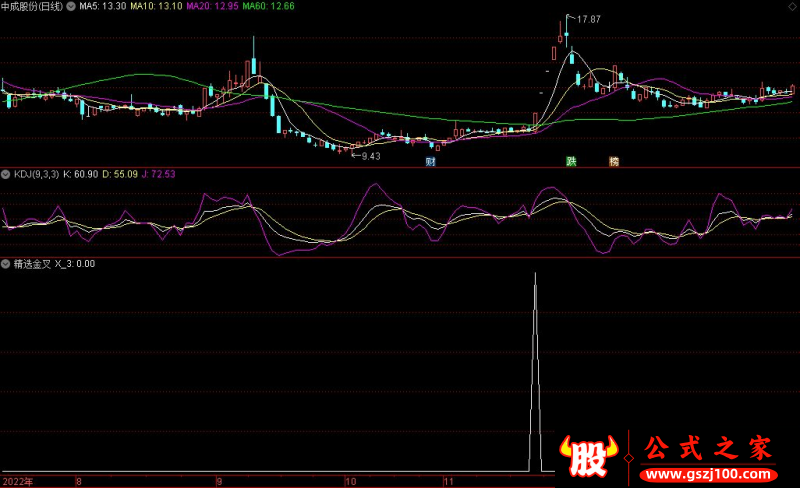Click the MA20: 12.95 indicator label
The image size is (800, 488).
coord(214,6)
